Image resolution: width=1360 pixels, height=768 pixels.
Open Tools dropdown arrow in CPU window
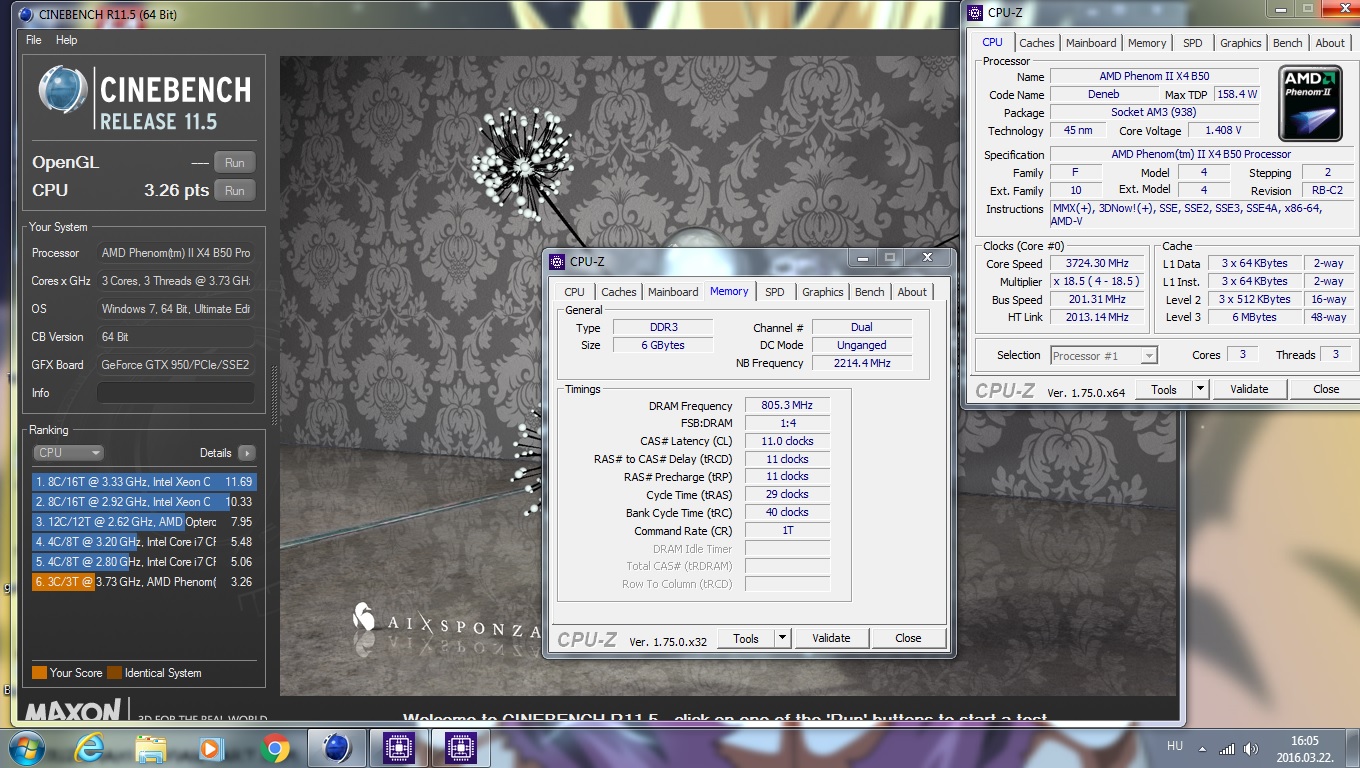pyautogui.click(x=1201, y=389)
